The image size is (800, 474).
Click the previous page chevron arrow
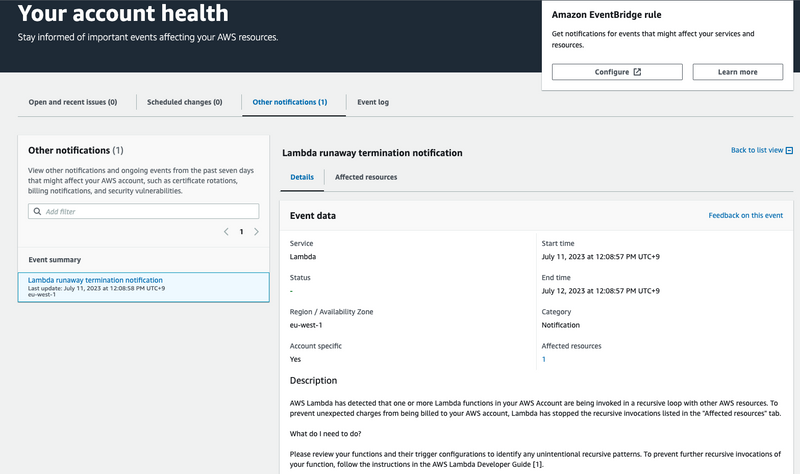[x=225, y=232]
